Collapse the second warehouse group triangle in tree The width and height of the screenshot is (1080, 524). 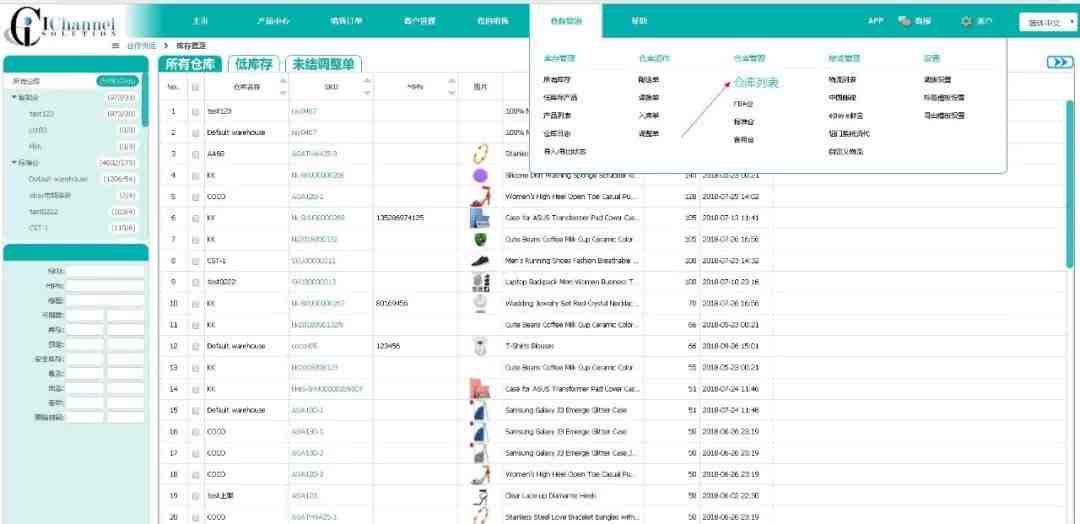coord(14,163)
